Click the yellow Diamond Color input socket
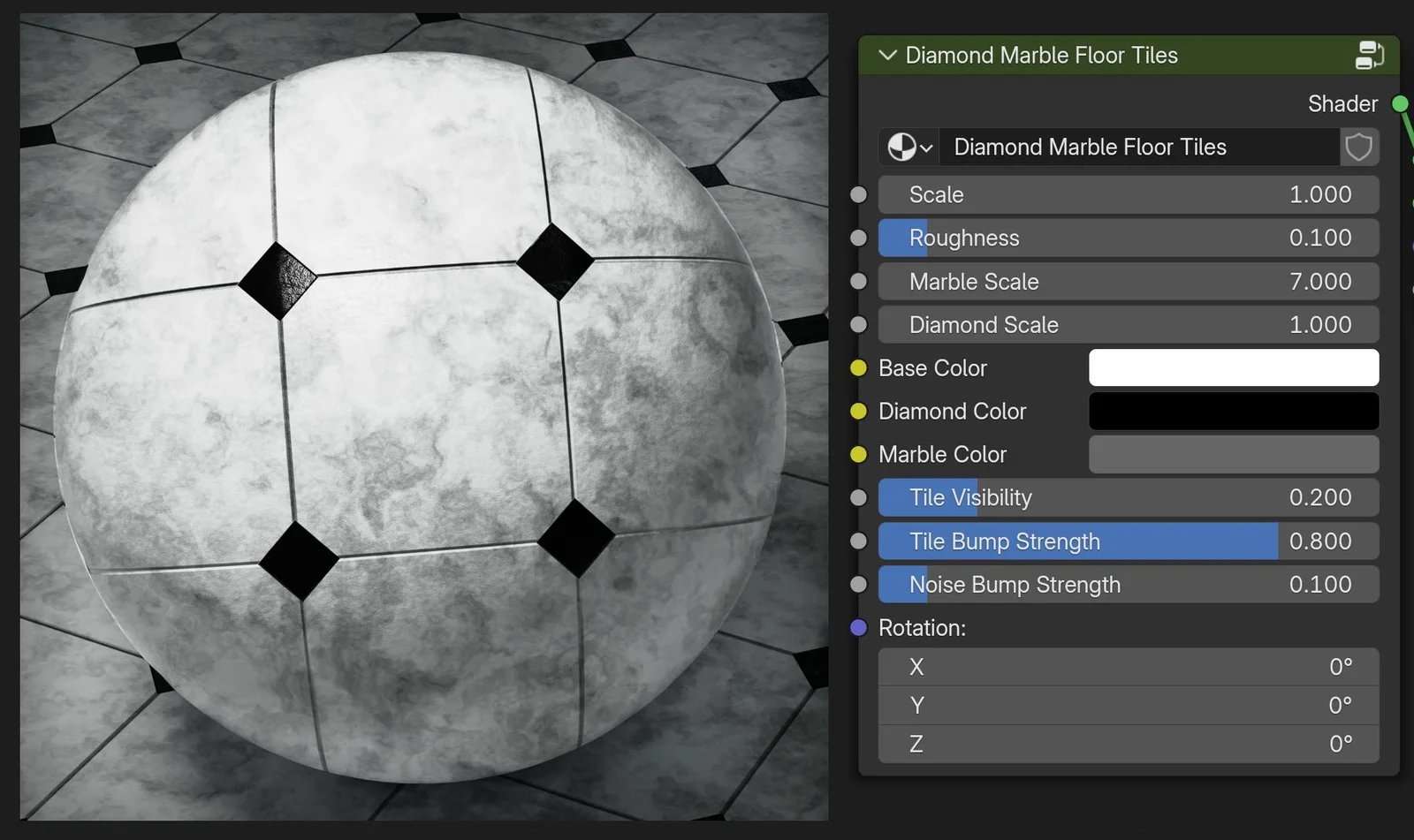Image resolution: width=1414 pixels, height=840 pixels. click(x=858, y=411)
